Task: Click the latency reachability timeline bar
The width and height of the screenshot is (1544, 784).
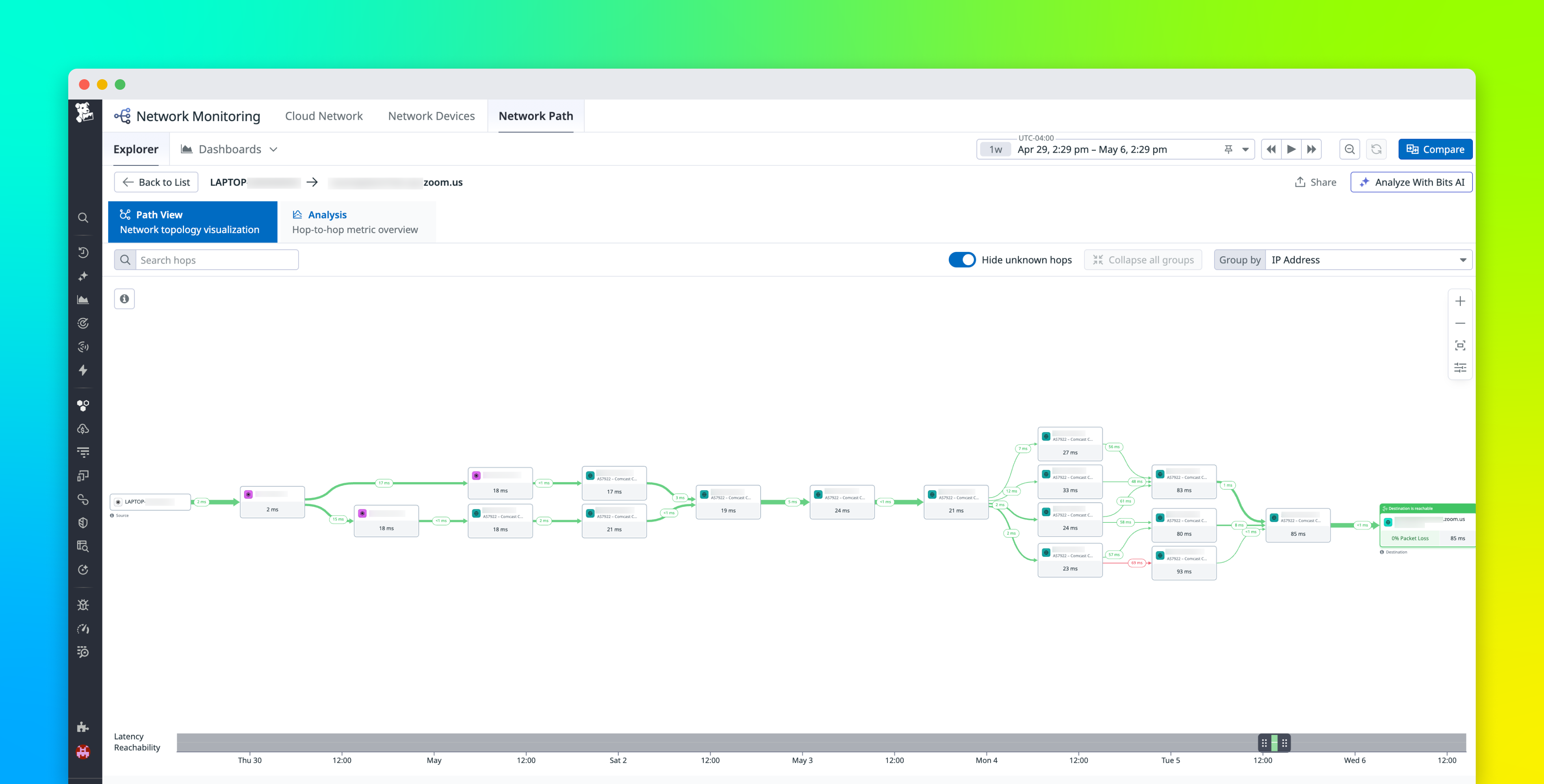Action: 821,743
